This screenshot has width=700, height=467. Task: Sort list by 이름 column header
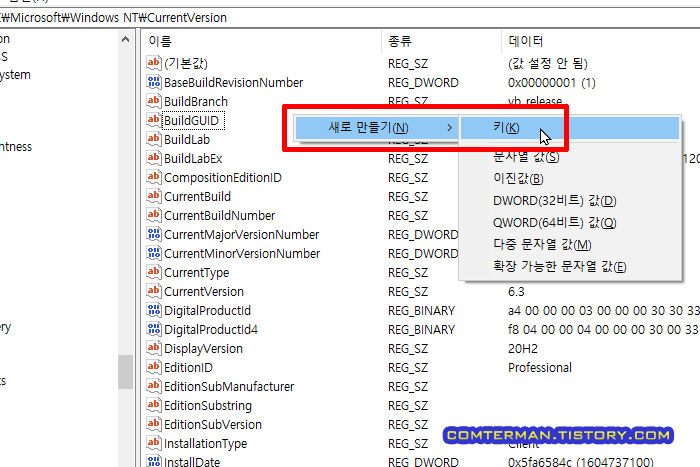[x=262, y=42]
